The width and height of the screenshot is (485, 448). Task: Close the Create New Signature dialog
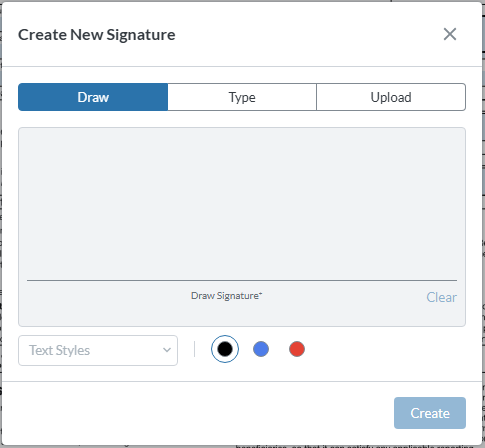[x=450, y=34]
